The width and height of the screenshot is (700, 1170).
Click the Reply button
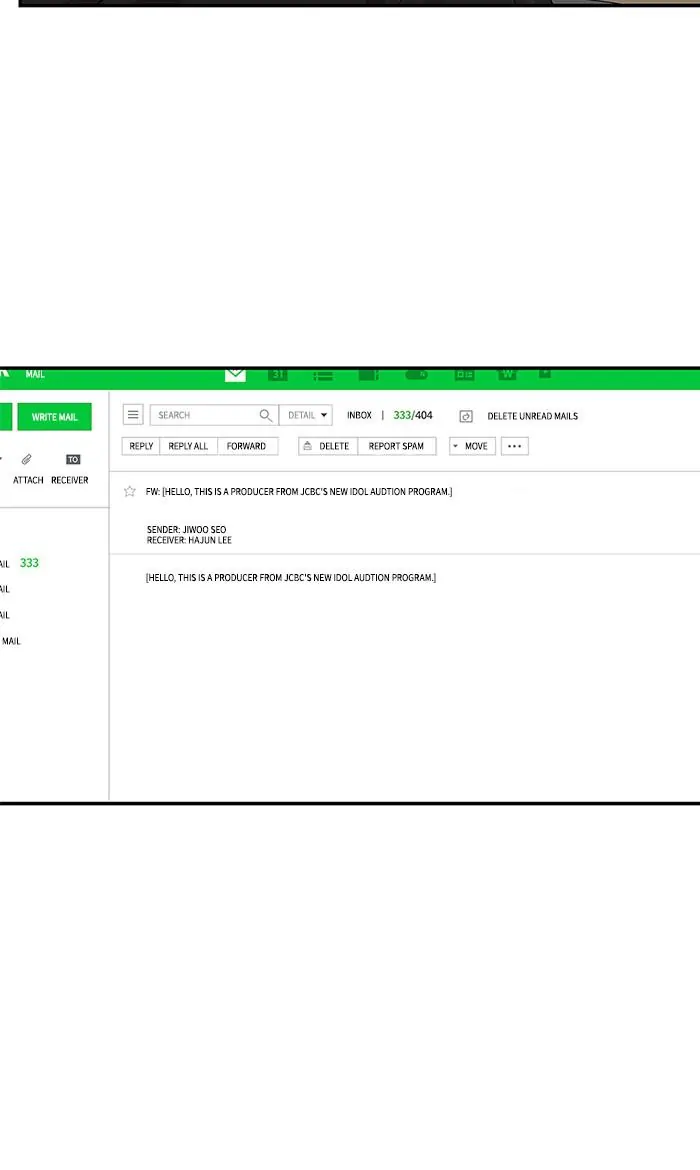pyautogui.click(x=141, y=446)
